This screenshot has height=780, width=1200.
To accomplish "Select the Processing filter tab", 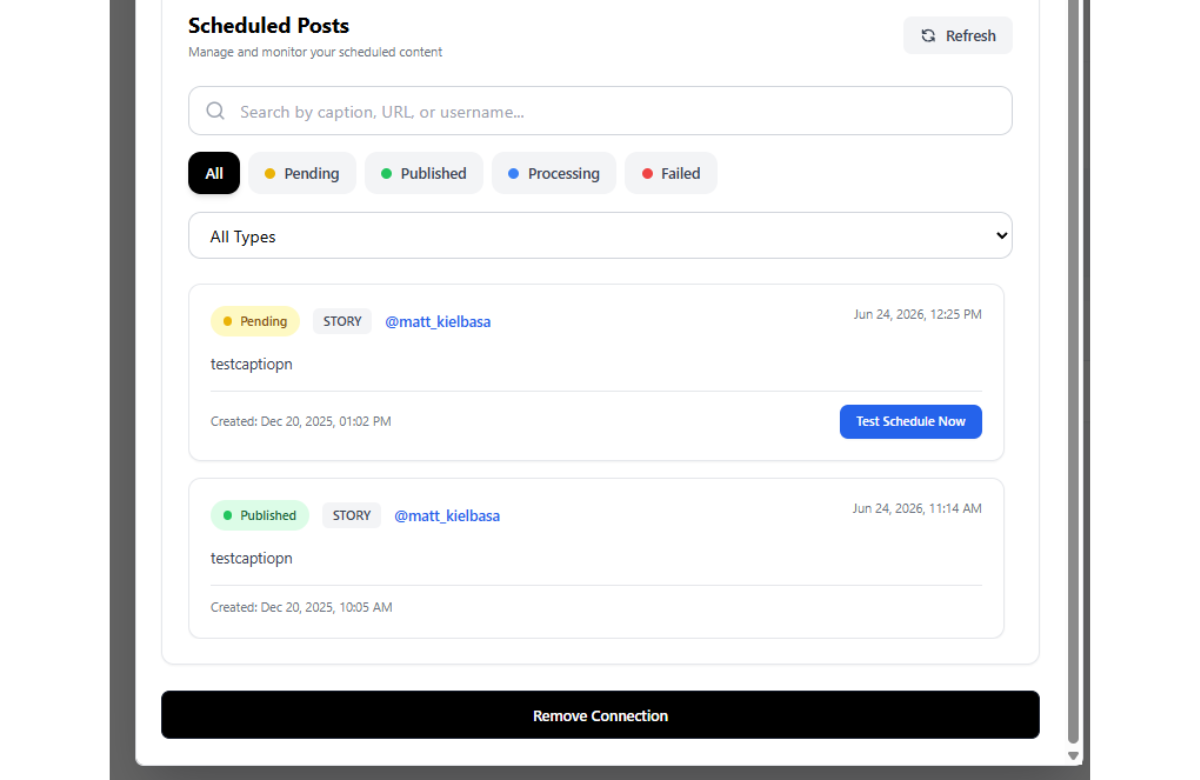I will [x=554, y=173].
